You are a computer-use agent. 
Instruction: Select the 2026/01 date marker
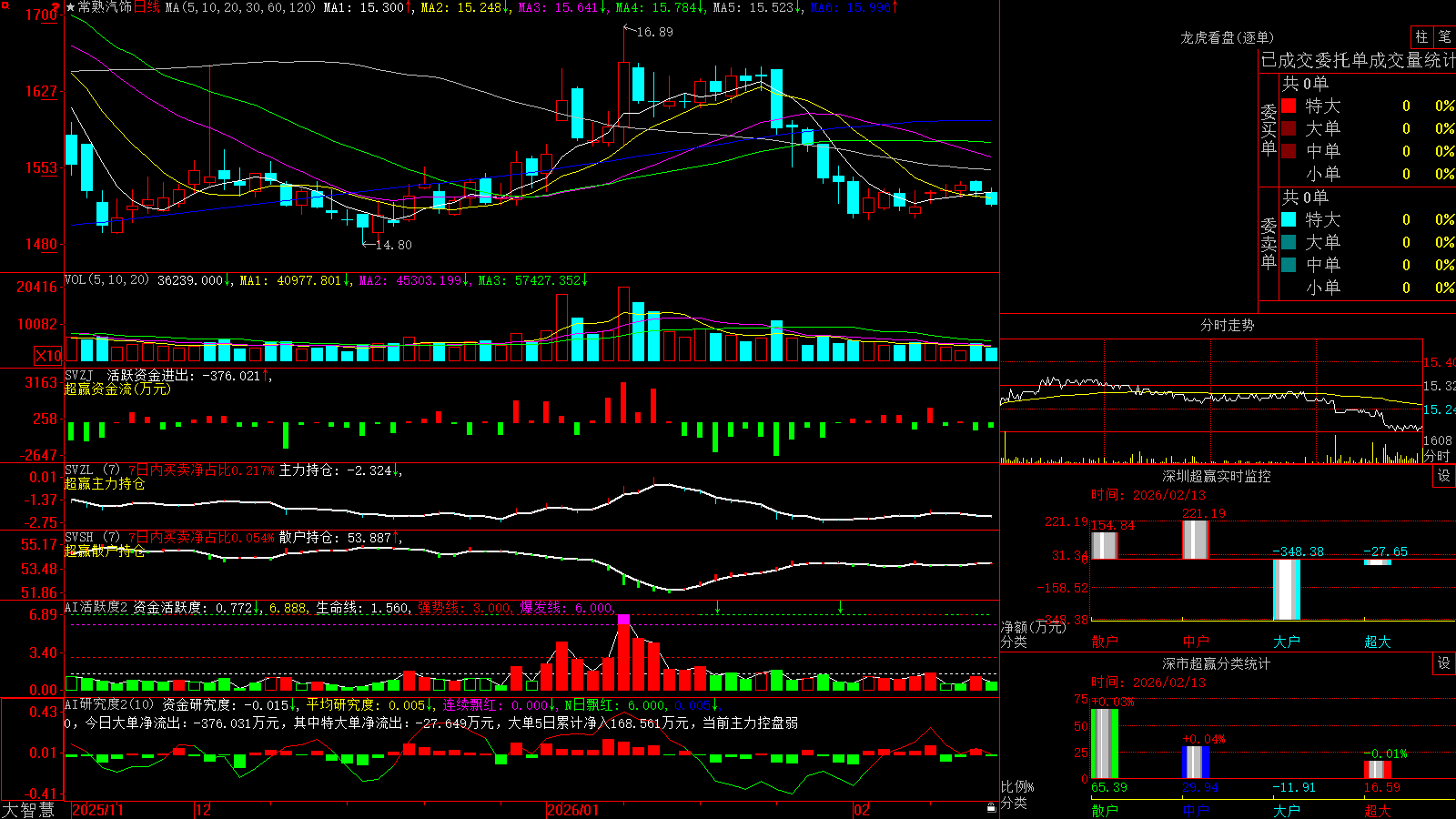click(x=573, y=810)
